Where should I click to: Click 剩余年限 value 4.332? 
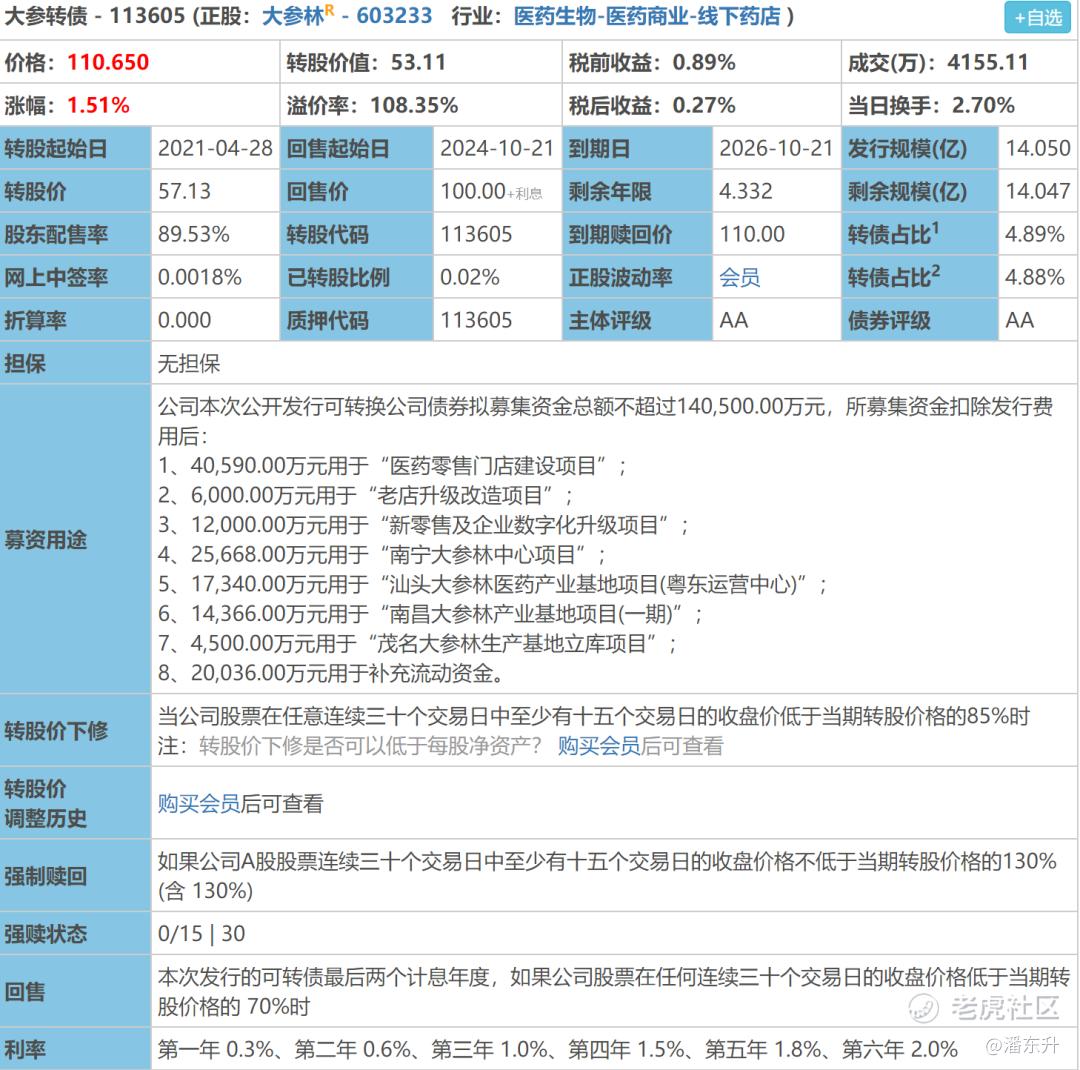point(746,191)
